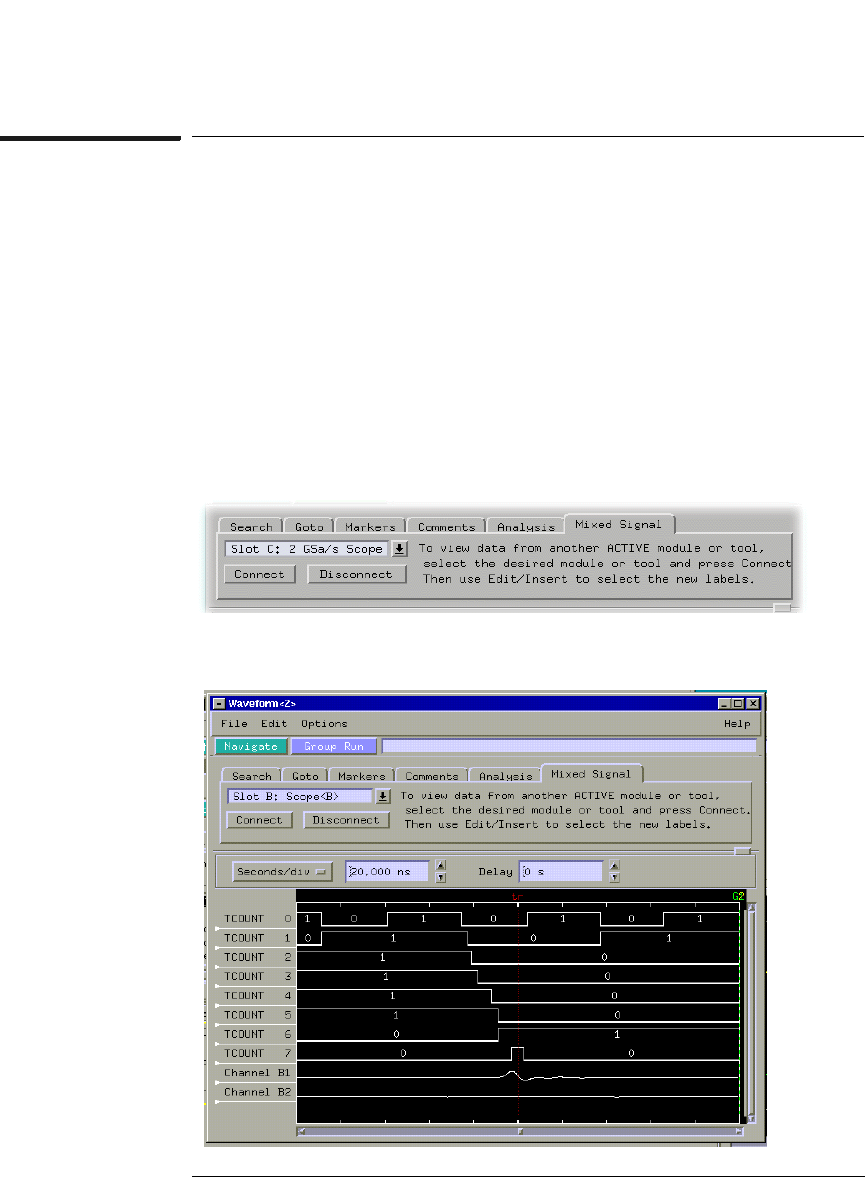Click the horizontal scrollbar right arrow
The width and height of the screenshot is (865, 1177).
tap(739, 1131)
